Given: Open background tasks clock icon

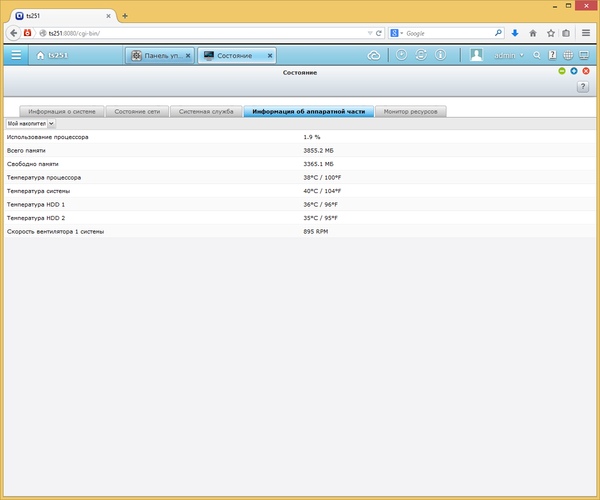Looking at the screenshot, I should [401, 55].
